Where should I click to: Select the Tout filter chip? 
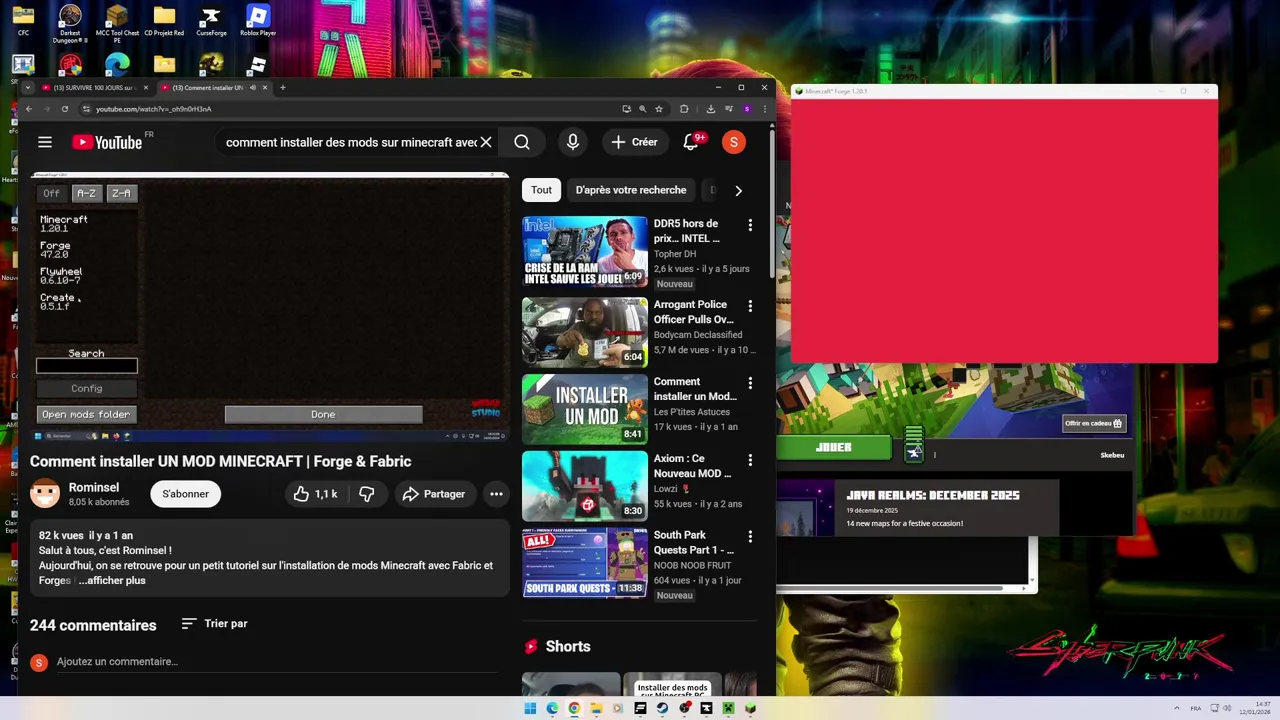(541, 190)
